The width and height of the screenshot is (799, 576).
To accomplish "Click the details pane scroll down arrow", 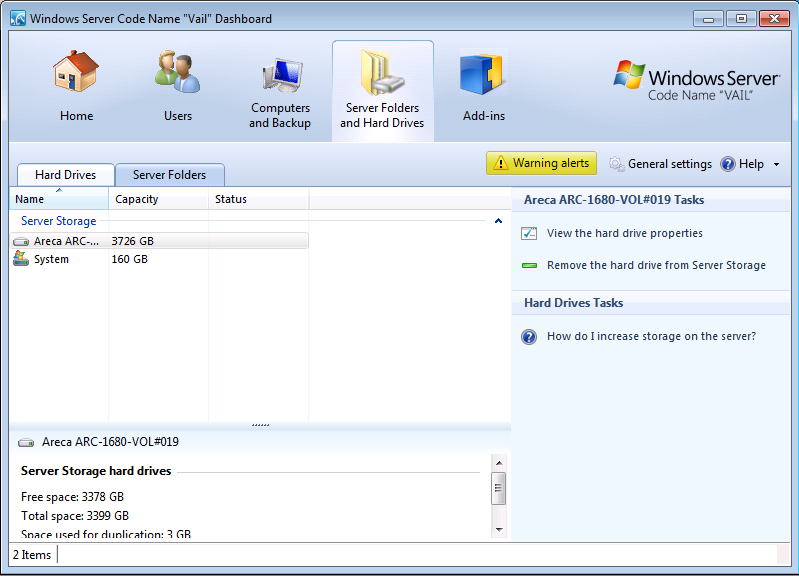I will coord(499,528).
